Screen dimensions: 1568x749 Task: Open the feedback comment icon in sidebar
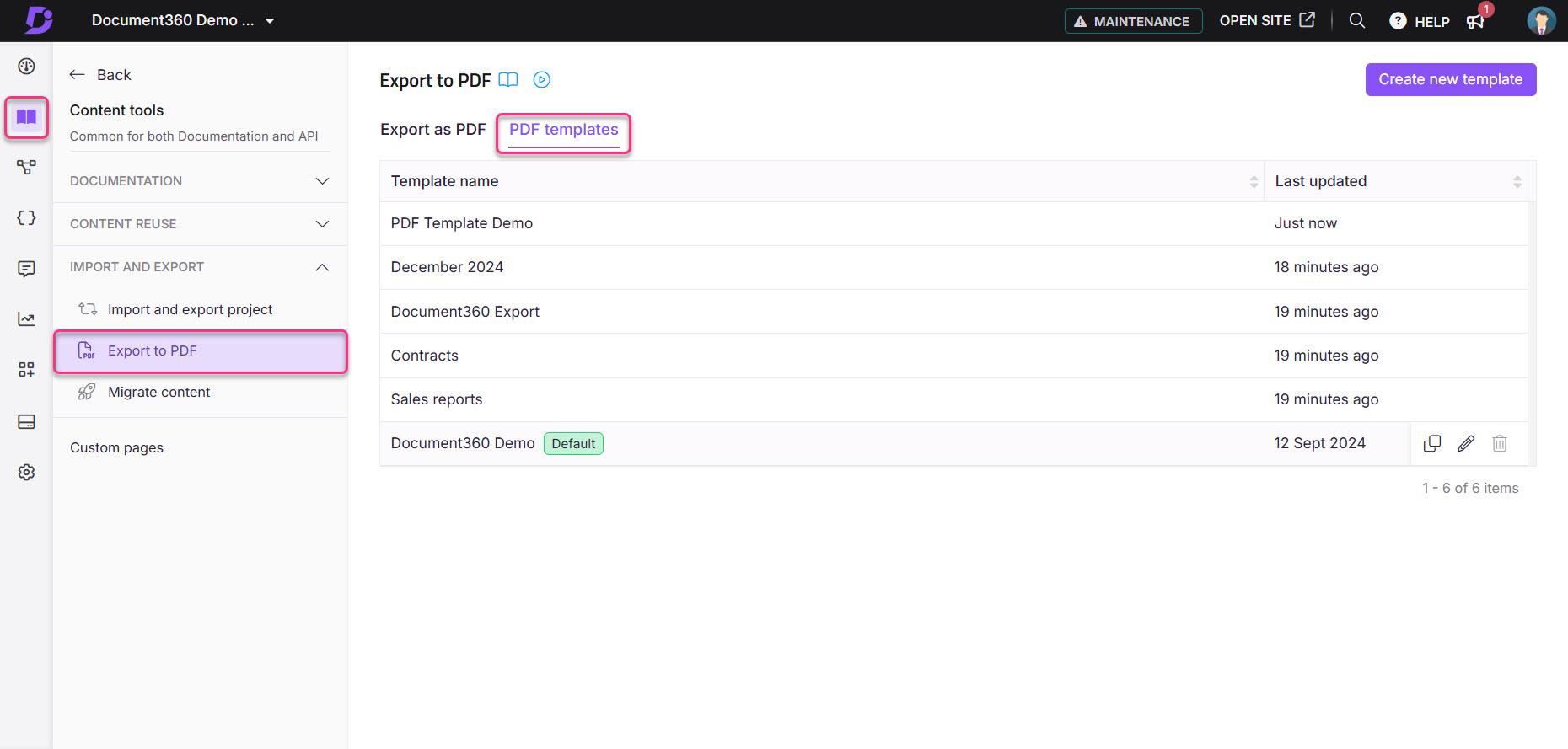(x=26, y=269)
